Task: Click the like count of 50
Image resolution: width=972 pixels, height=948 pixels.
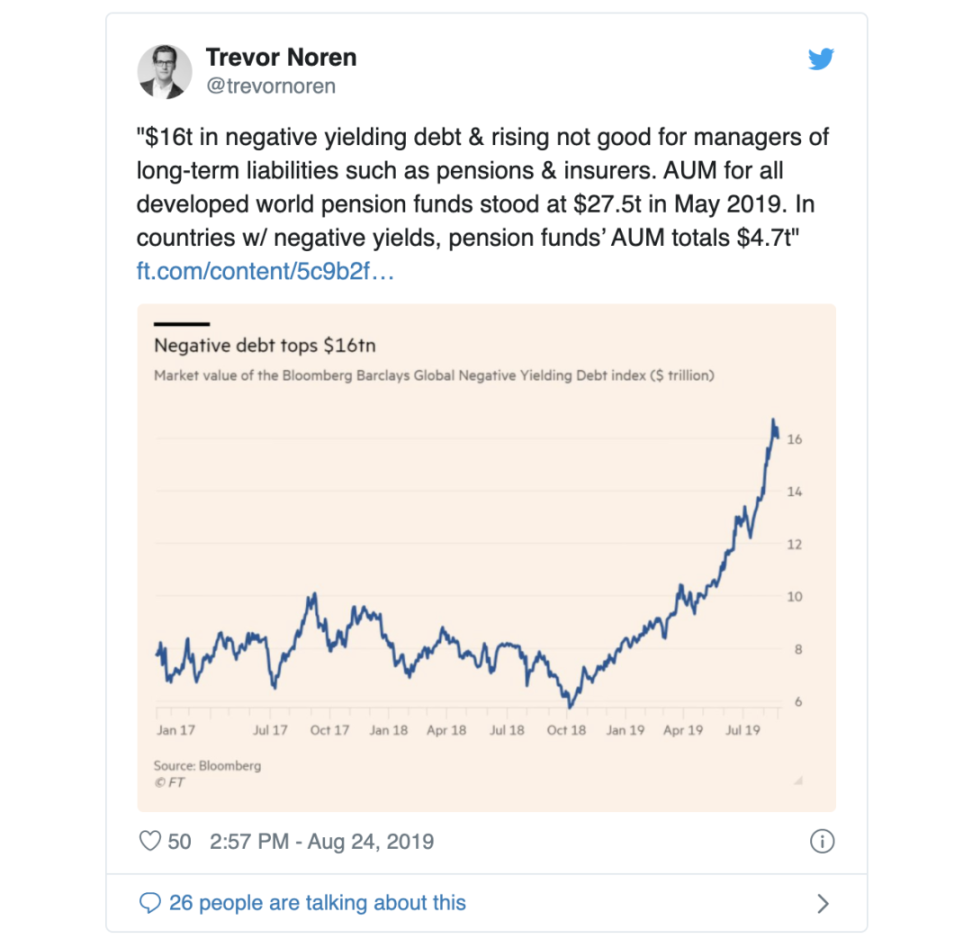Action: pos(179,841)
